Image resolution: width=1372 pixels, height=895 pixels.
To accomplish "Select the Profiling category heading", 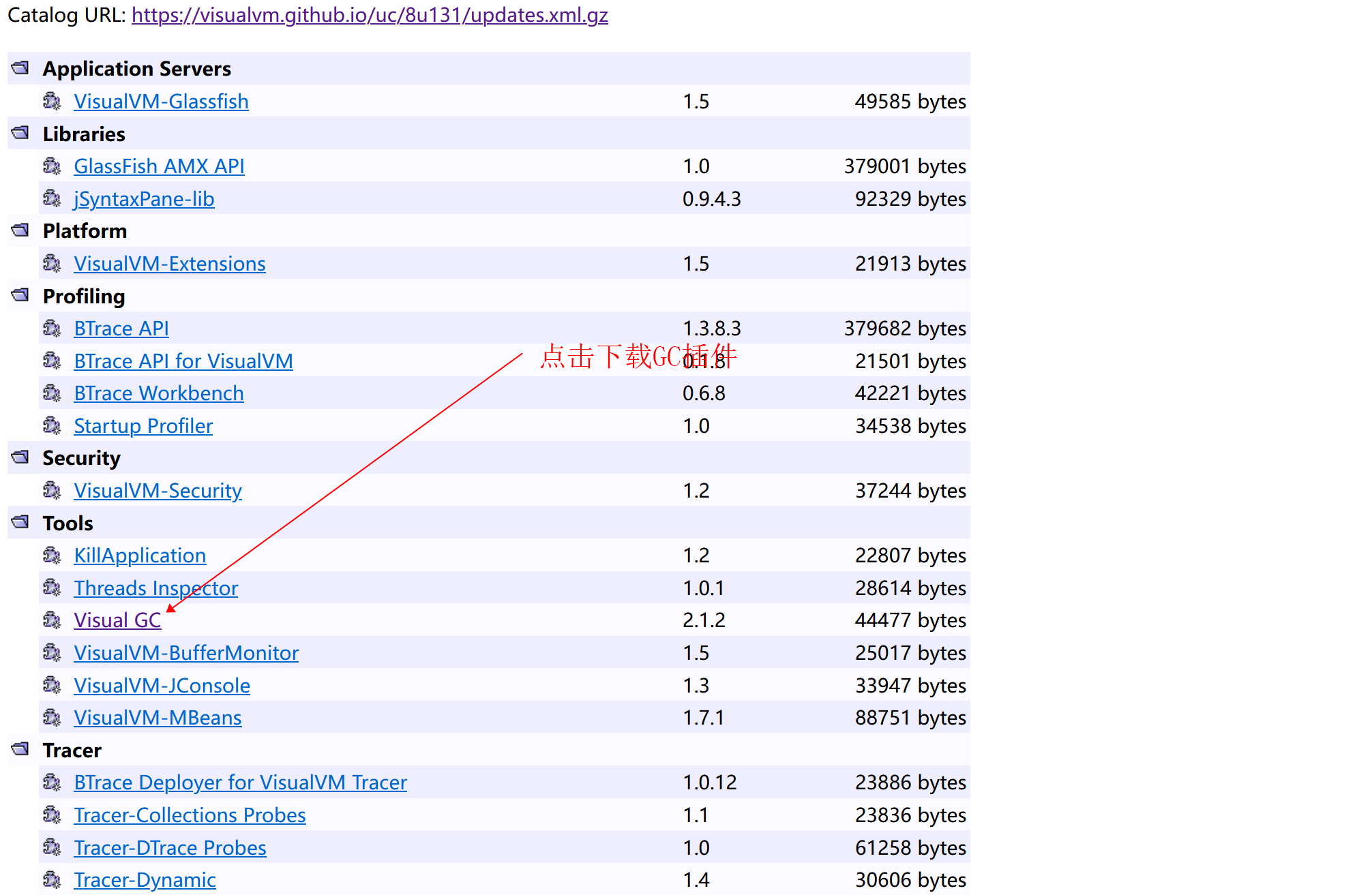I will pos(84,297).
